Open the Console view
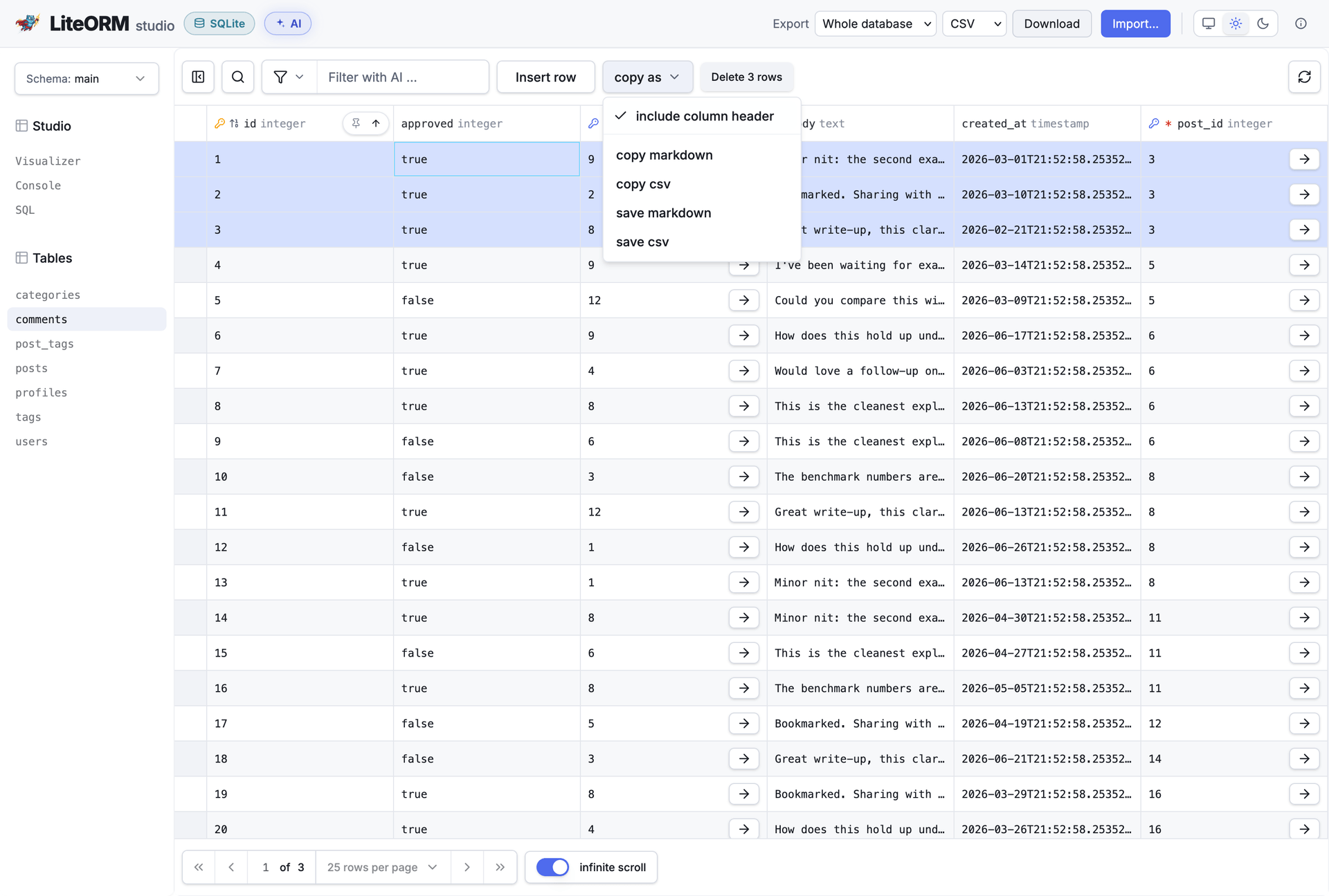 tap(38, 185)
